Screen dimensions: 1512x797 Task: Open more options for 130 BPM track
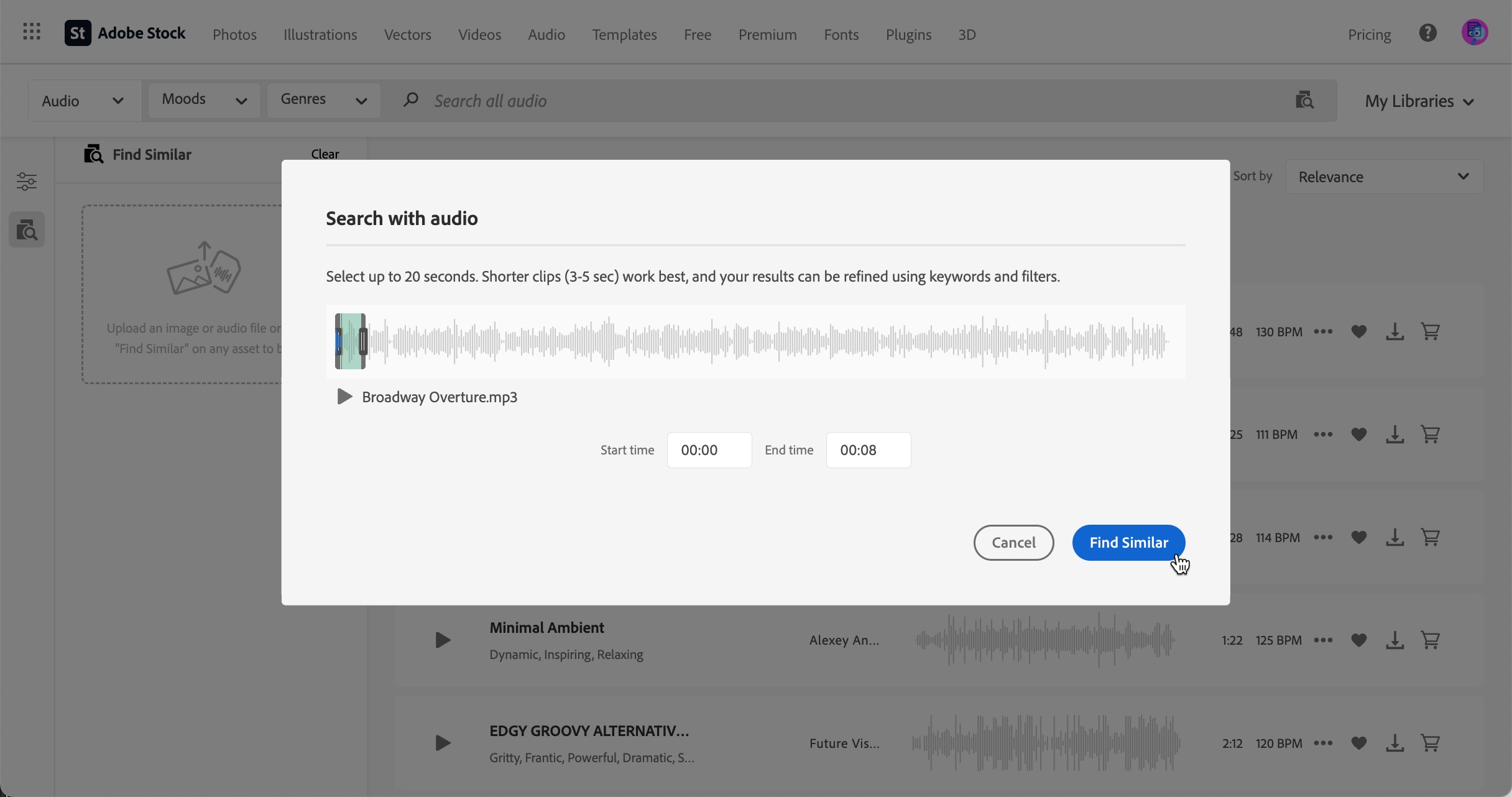tap(1323, 331)
